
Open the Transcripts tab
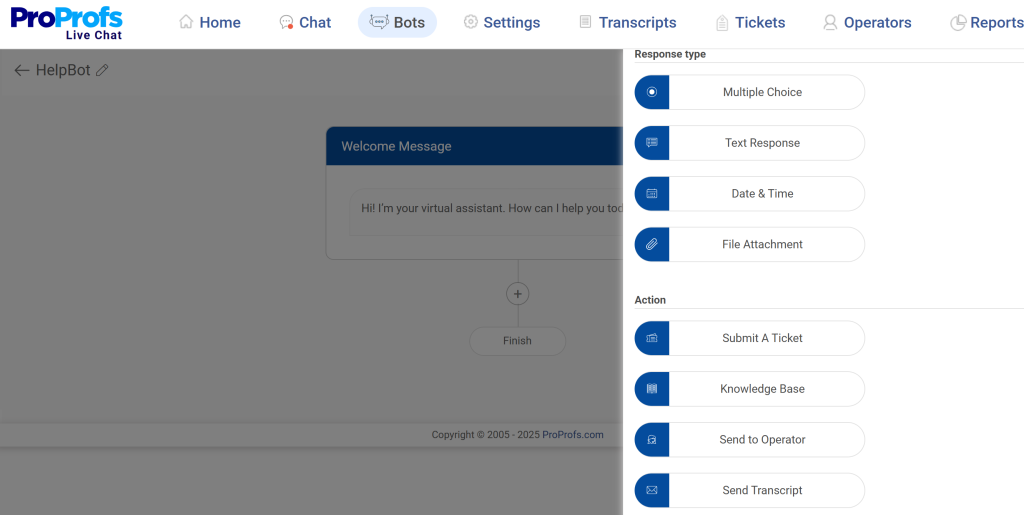click(627, 22)
